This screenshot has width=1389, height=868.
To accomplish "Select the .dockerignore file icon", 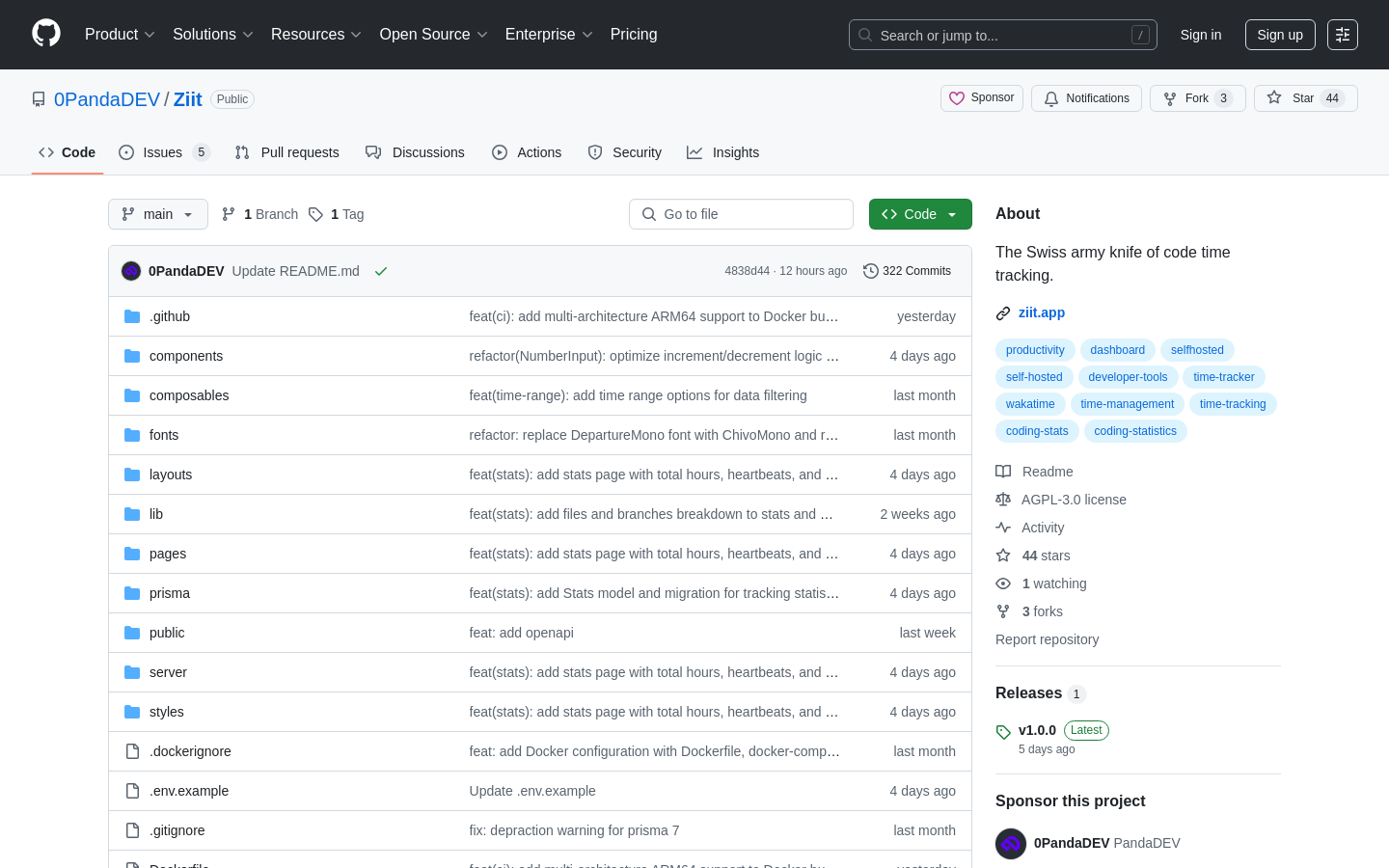I will click(x=132, y=751).
